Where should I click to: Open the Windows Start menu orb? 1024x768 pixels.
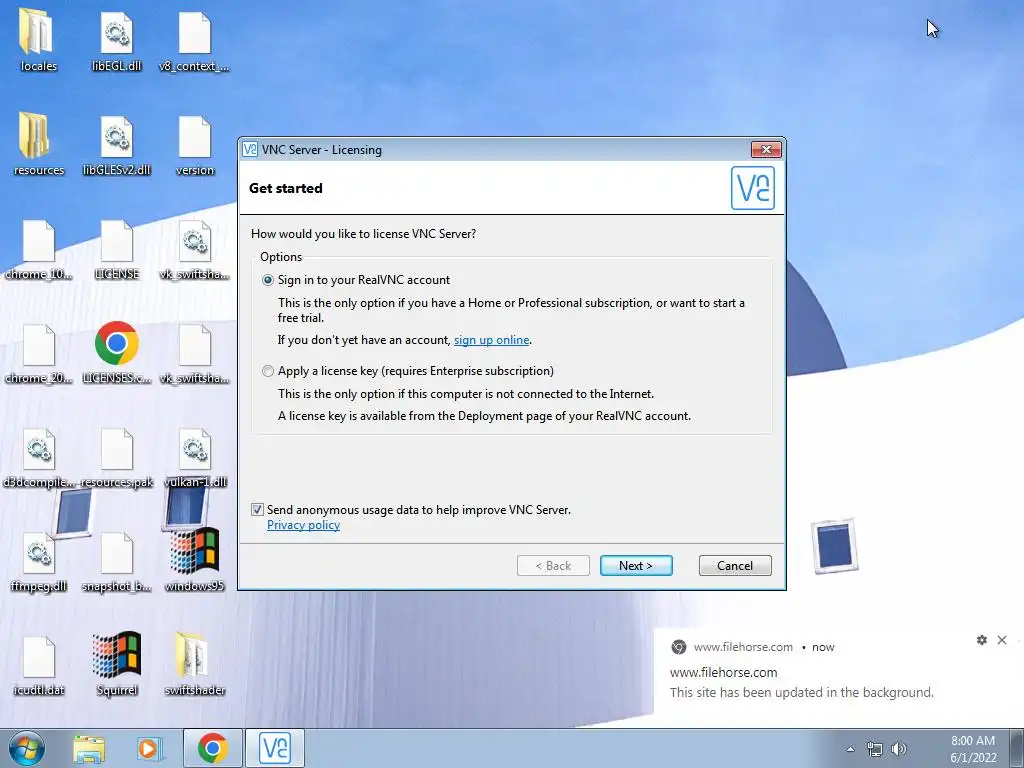pos(27,748)
